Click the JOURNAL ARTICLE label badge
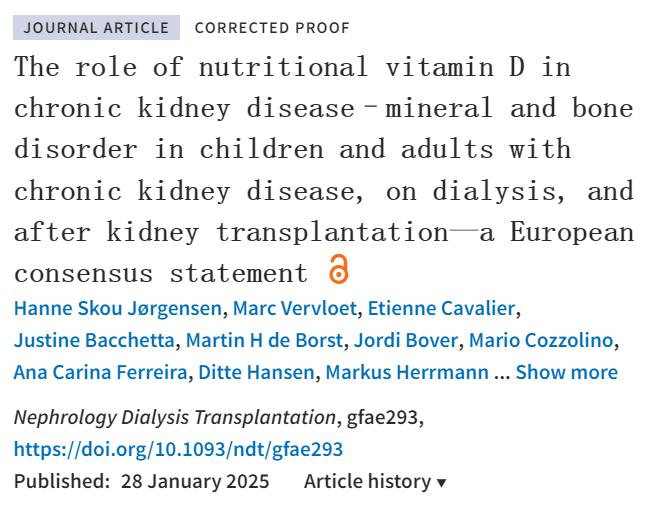 pos(96,28)
